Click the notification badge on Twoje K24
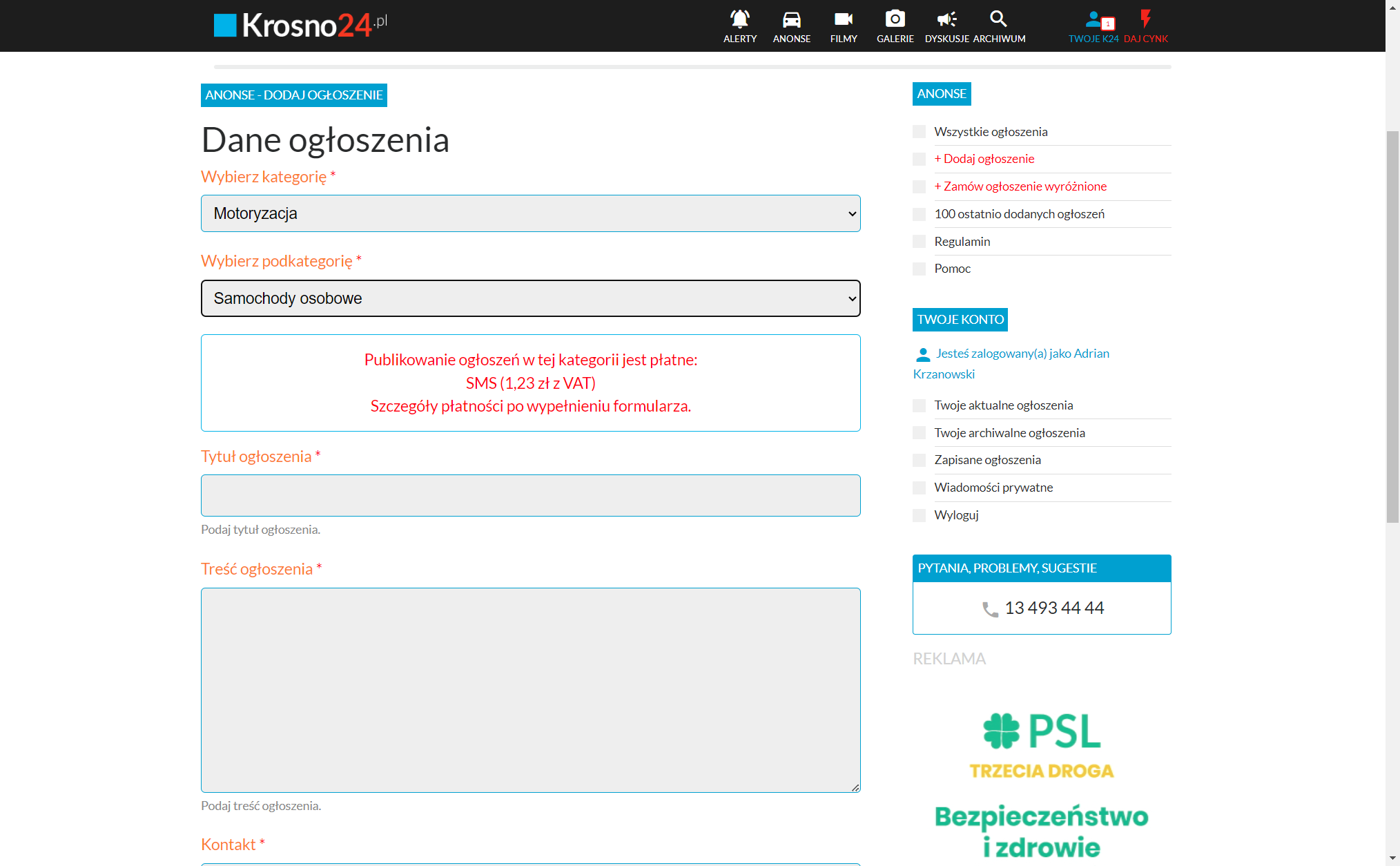 coord(1108,24)
